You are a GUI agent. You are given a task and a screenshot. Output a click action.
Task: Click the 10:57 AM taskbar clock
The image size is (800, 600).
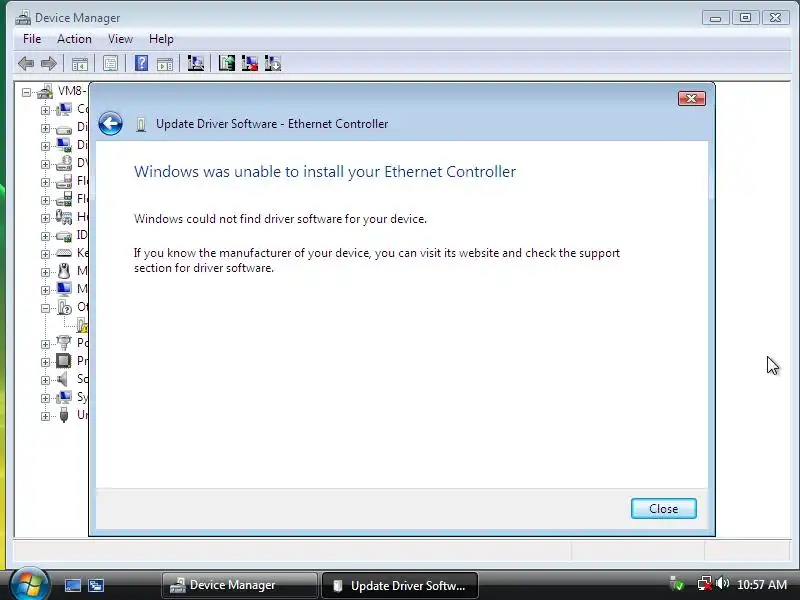(x=762, y=585)
